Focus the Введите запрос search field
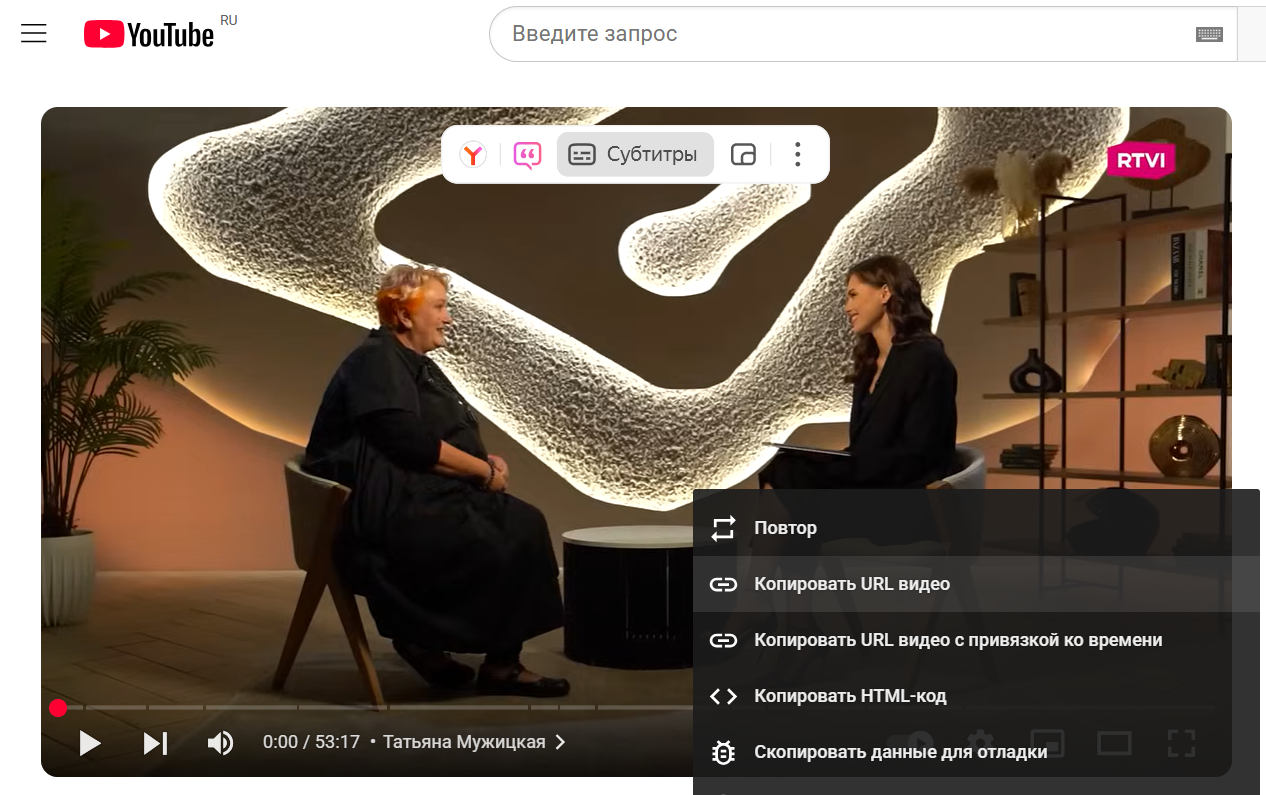The height and width of the screenshot is (795, 1266). [x=840, y=34]
